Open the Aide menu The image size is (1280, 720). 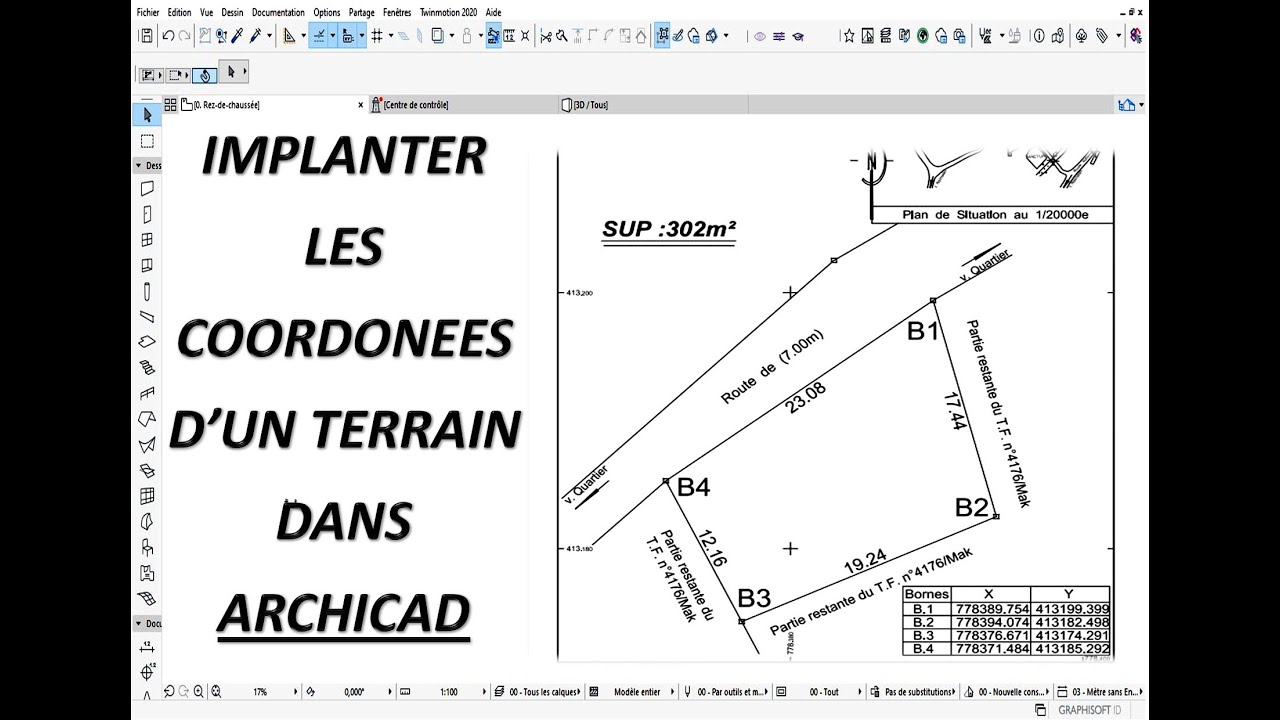pyautogui.click(x=494, y=12)
